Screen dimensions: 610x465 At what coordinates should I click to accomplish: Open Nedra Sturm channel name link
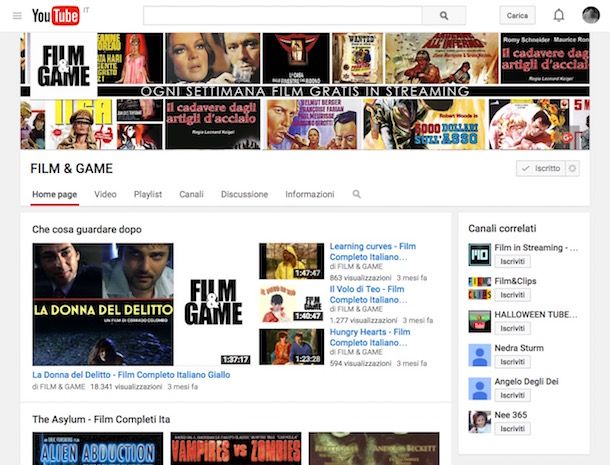(x=519, y=348)
